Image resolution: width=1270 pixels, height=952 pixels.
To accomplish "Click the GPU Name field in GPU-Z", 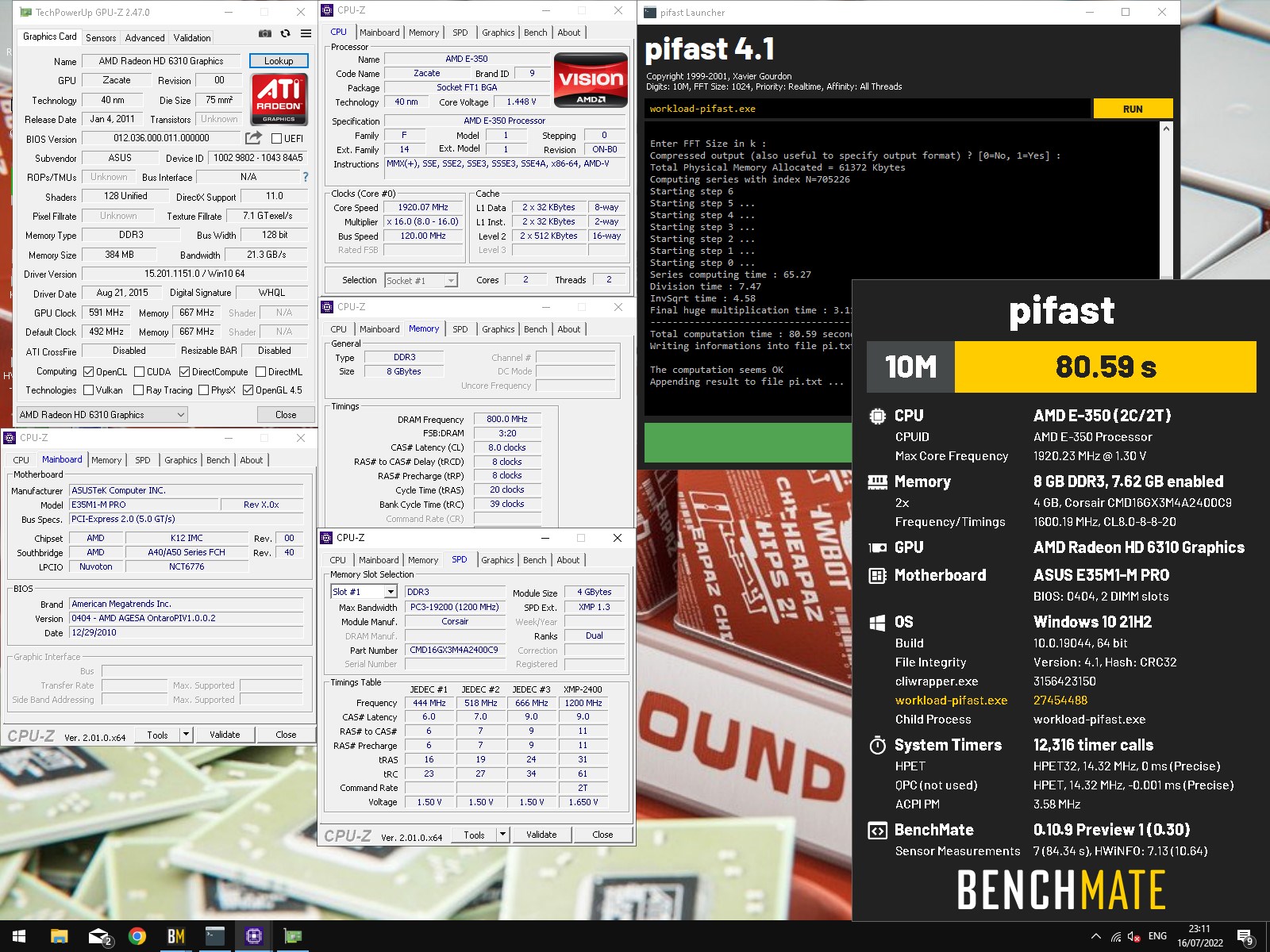I will [x=161, y=61].
